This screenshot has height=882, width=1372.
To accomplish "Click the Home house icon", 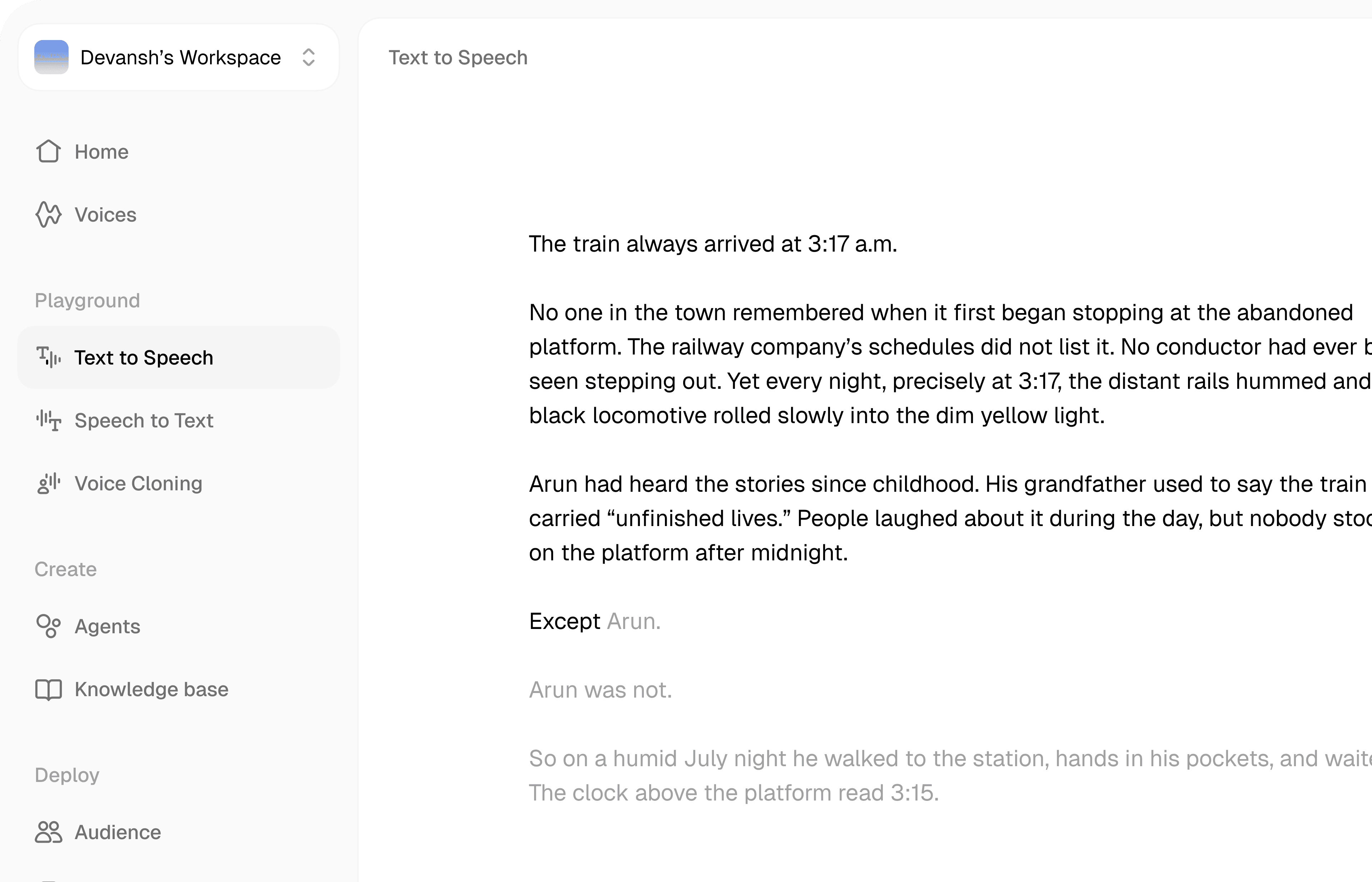I will click(48, 152).
